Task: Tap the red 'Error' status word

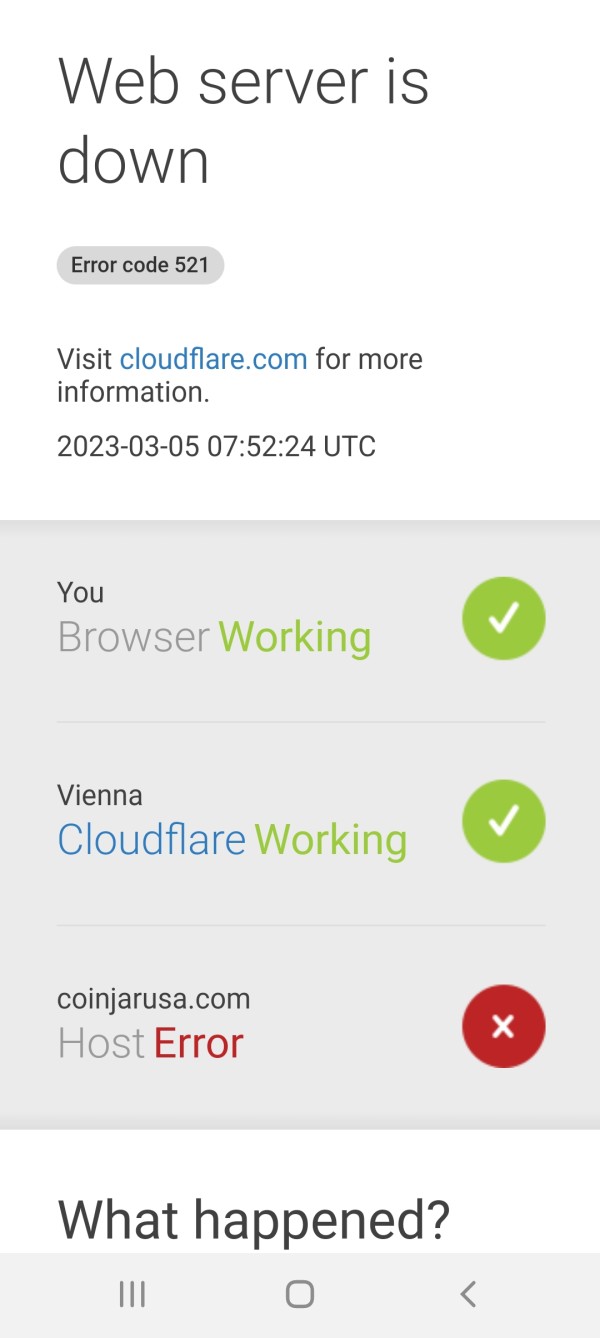Action: tap(198, 1044)
